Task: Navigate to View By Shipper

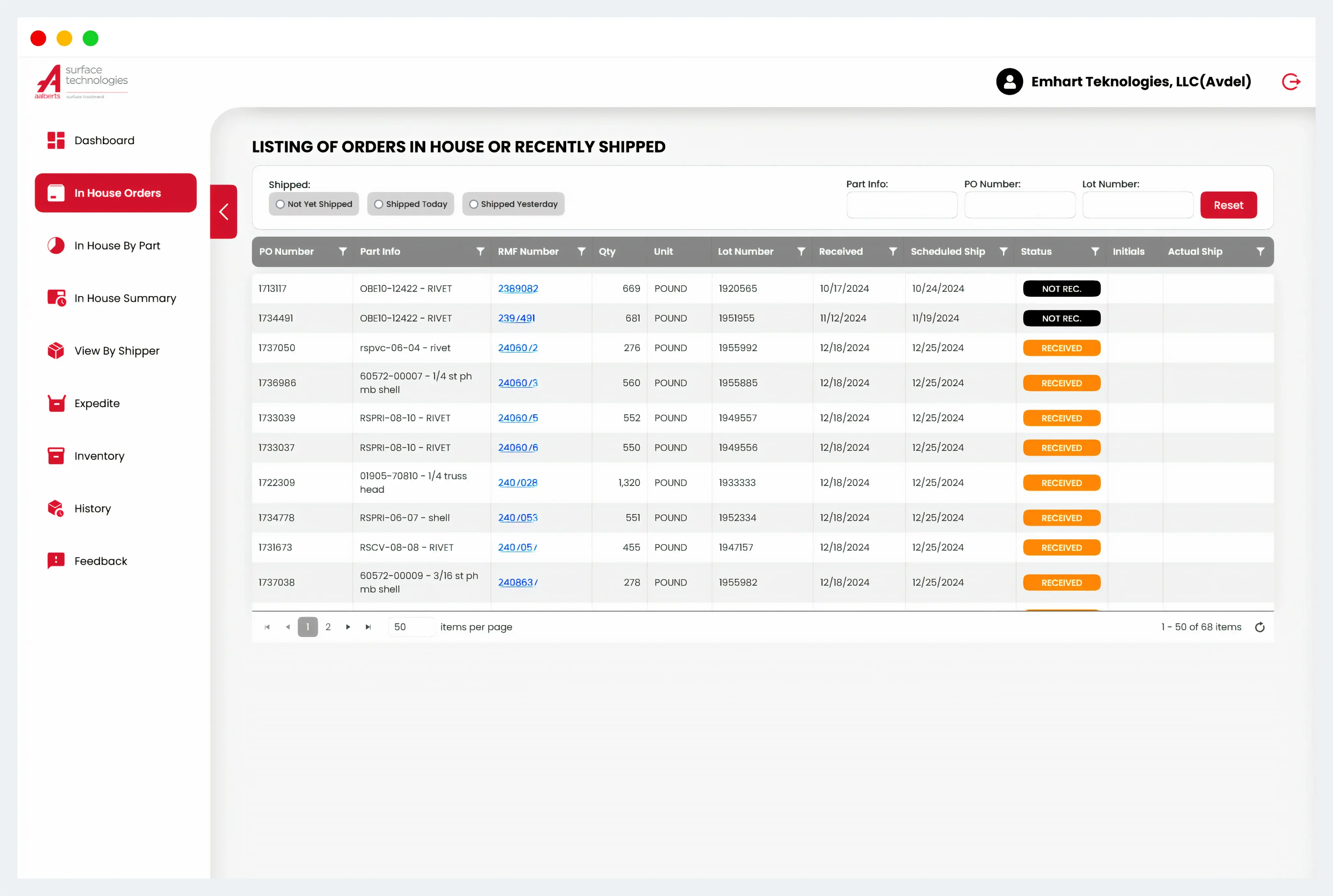Action: [x=117, y=351]
